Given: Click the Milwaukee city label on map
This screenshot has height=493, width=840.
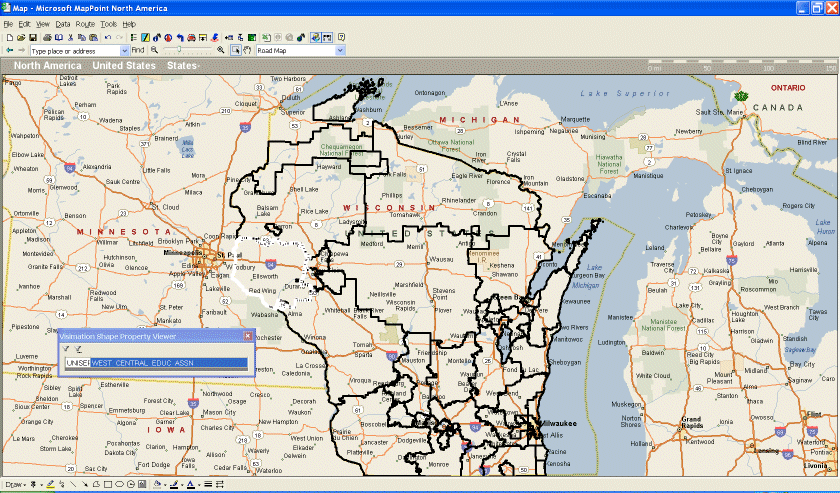Looking at the screenshot, I should 558,423.
